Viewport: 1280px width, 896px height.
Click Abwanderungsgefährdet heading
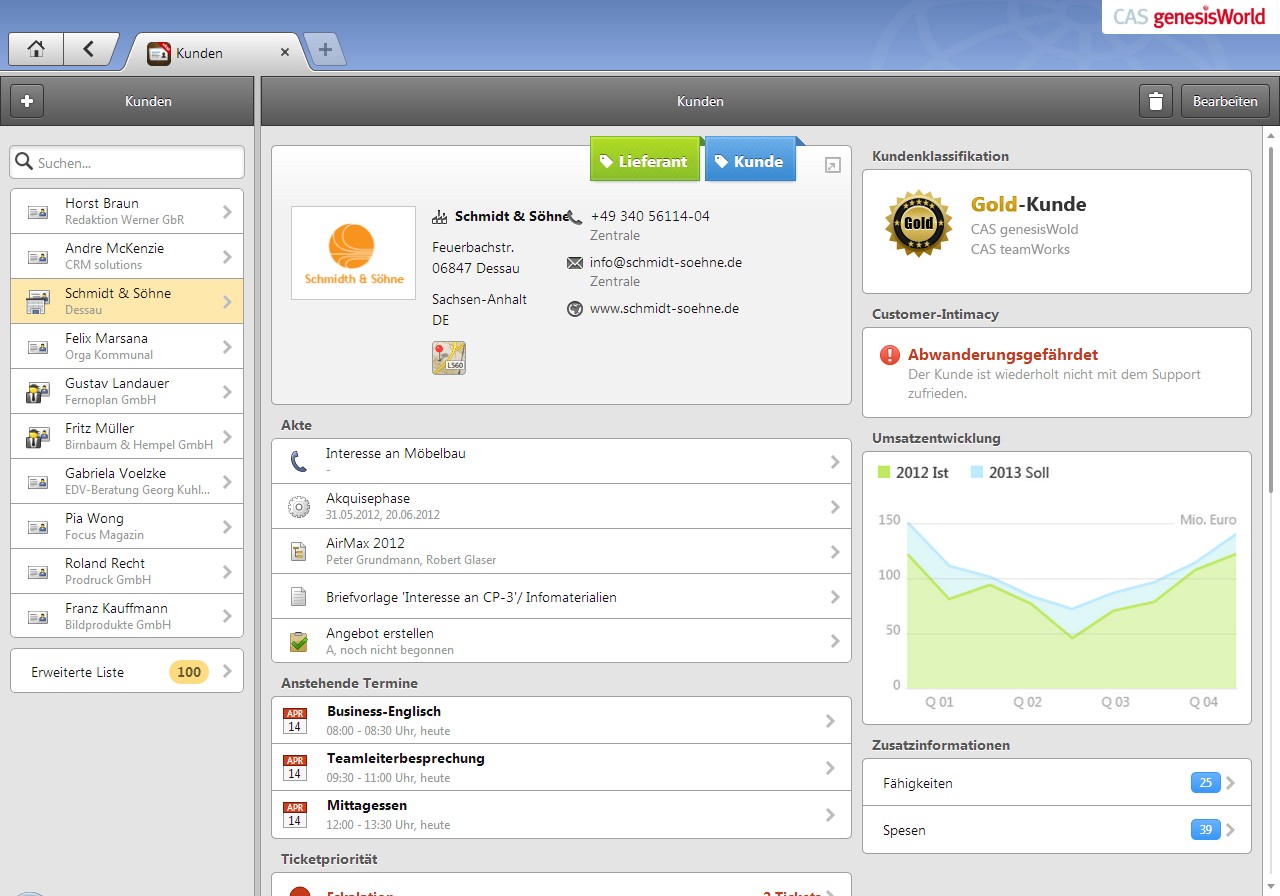(x=1003, y=354)
